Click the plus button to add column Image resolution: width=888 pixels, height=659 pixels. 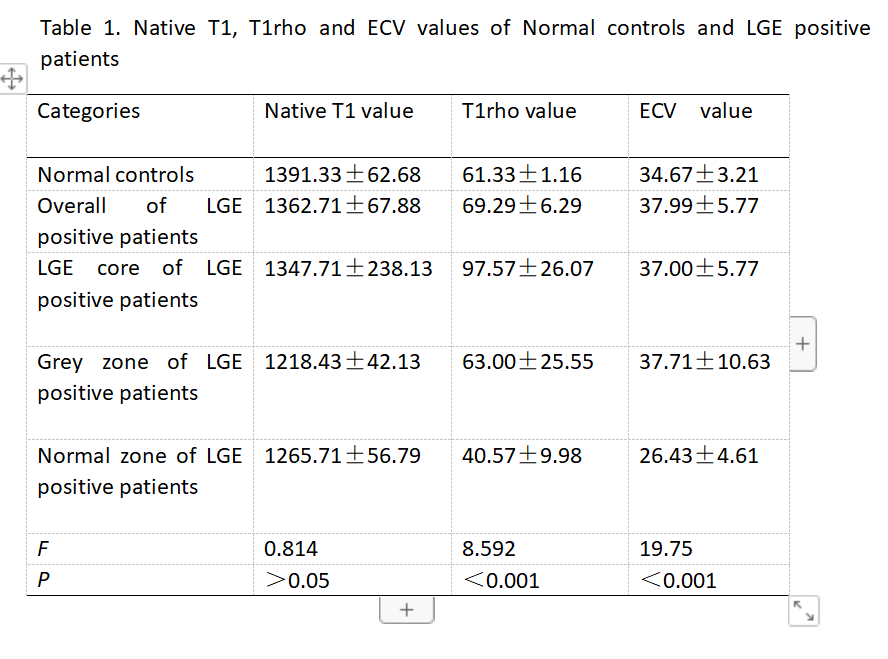(x=803, y=344)
